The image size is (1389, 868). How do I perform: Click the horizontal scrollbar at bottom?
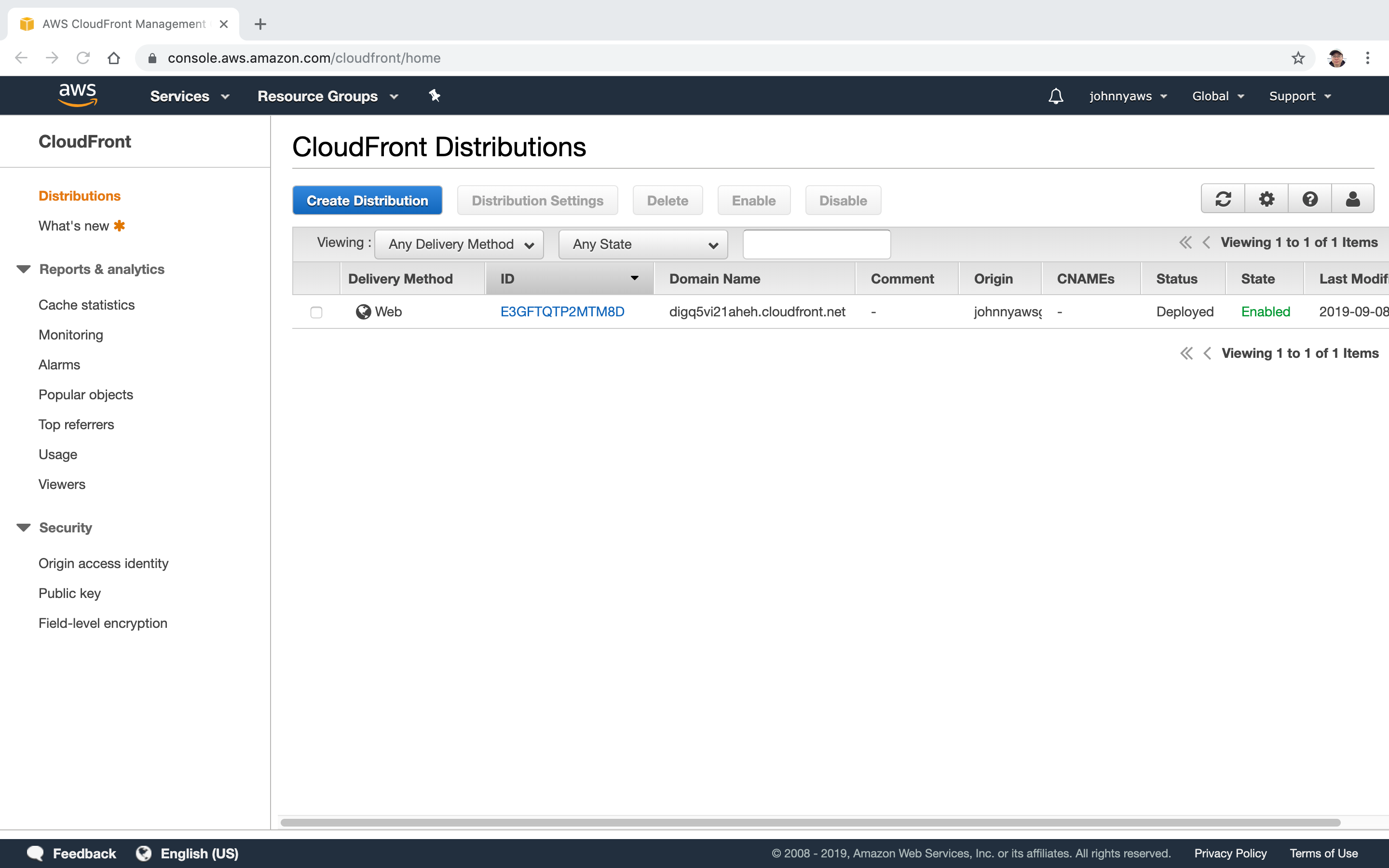pyautogui.click(x=810, y=823)
